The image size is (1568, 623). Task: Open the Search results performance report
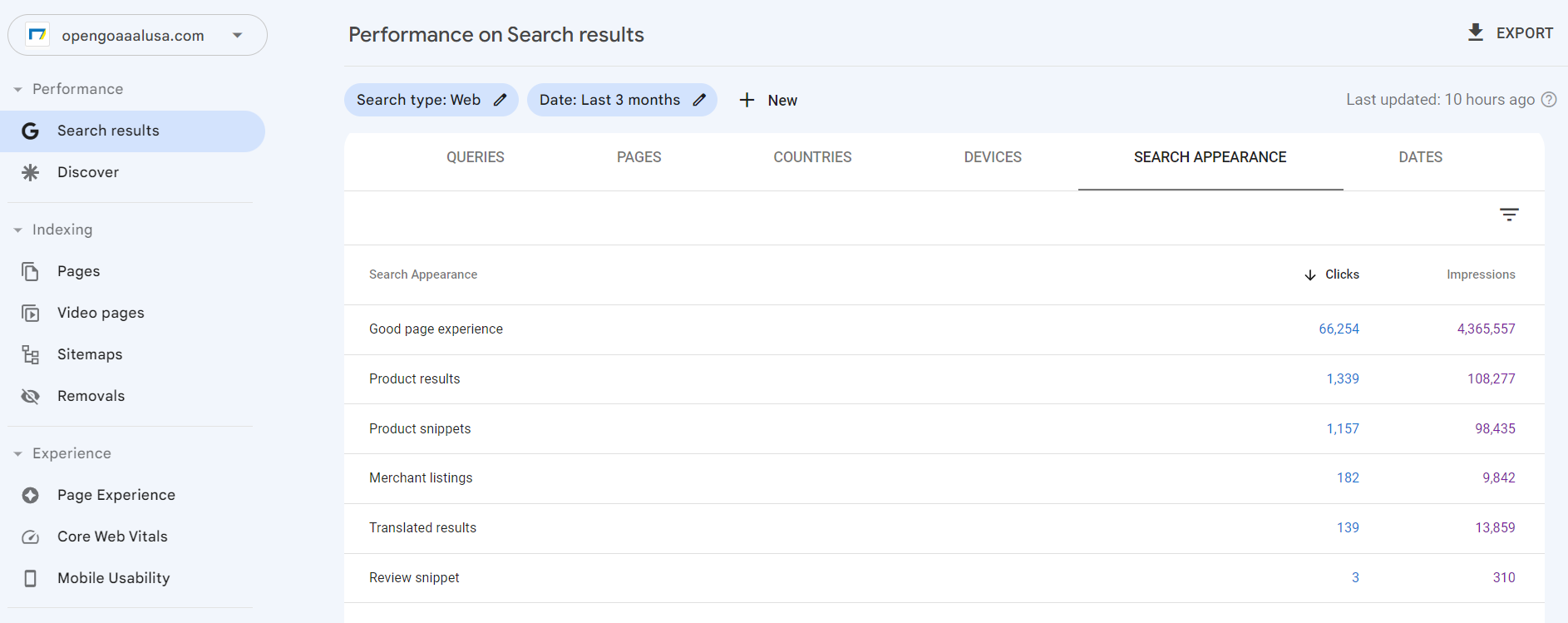coord(108,130)
